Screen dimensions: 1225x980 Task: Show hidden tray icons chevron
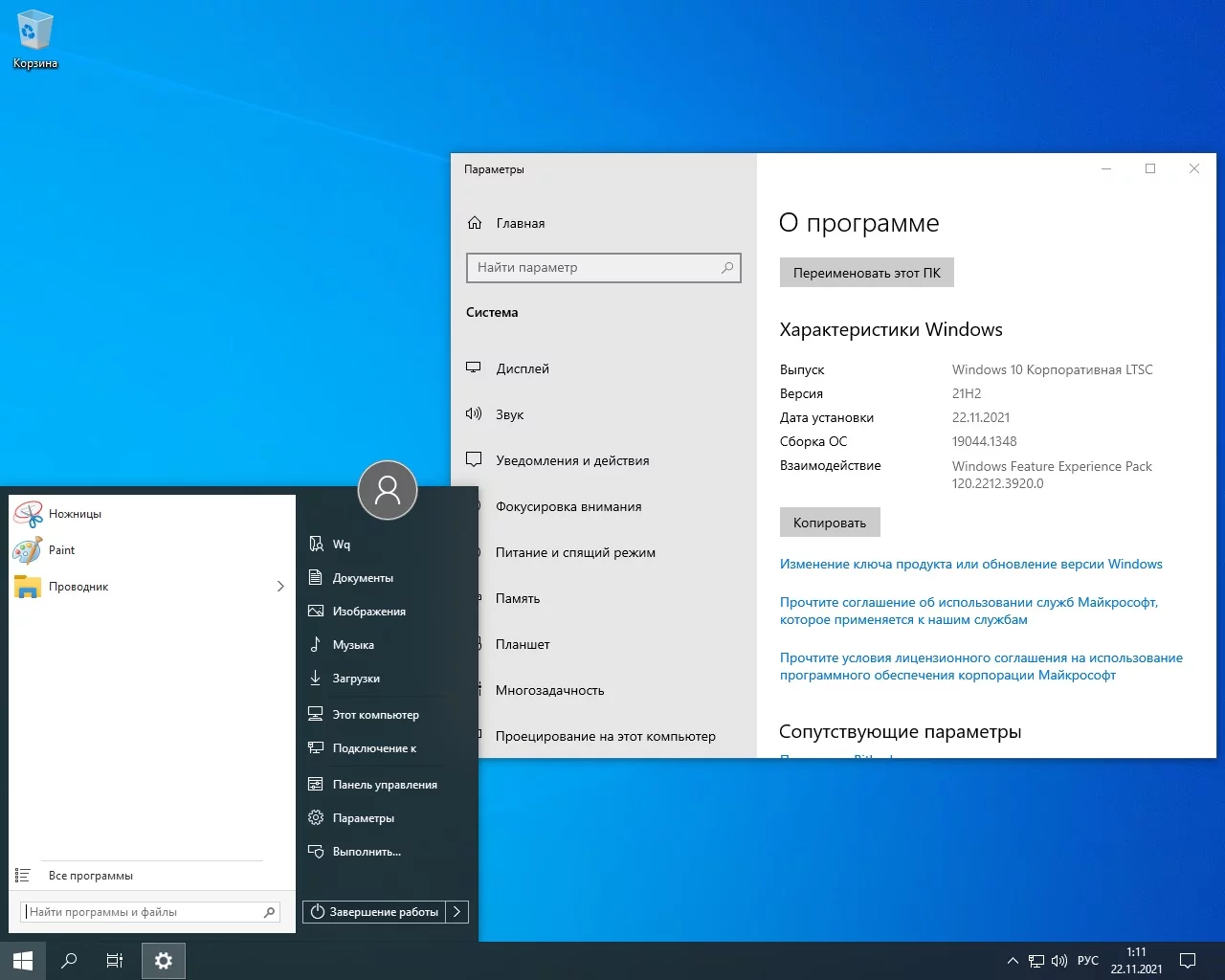pyautogui.click(x=1013, y=961)
